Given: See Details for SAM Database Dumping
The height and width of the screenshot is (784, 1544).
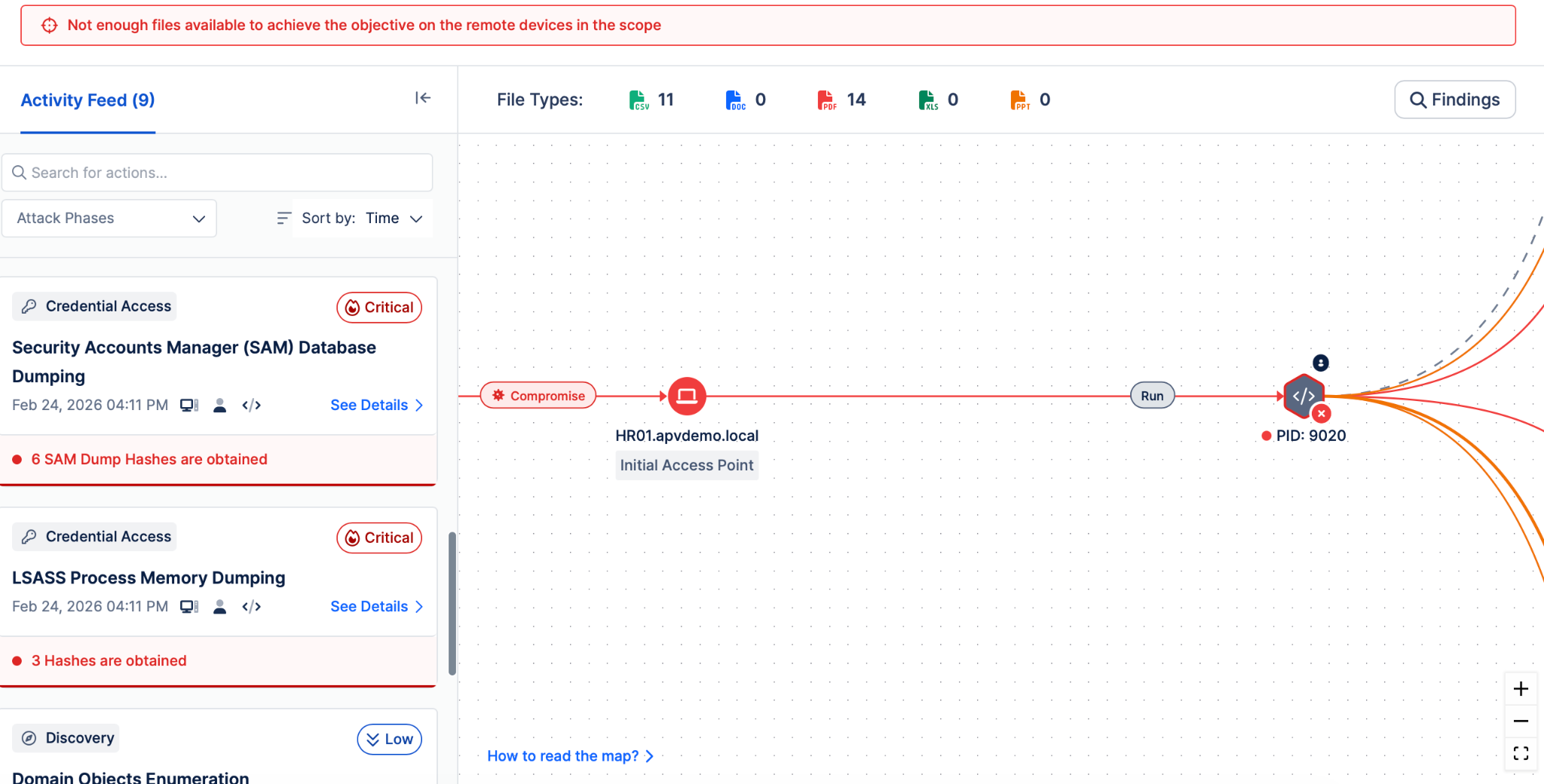Looking at the screenshot, I should (377, 406).
